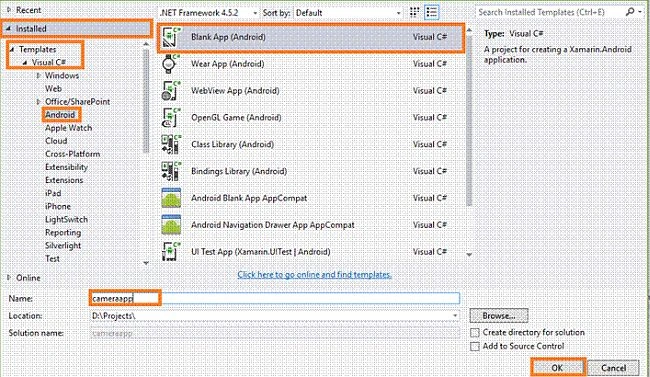The image size is (650, 377).
Task: Select WebView App (Android) template row
Action: tap(311, 91)
